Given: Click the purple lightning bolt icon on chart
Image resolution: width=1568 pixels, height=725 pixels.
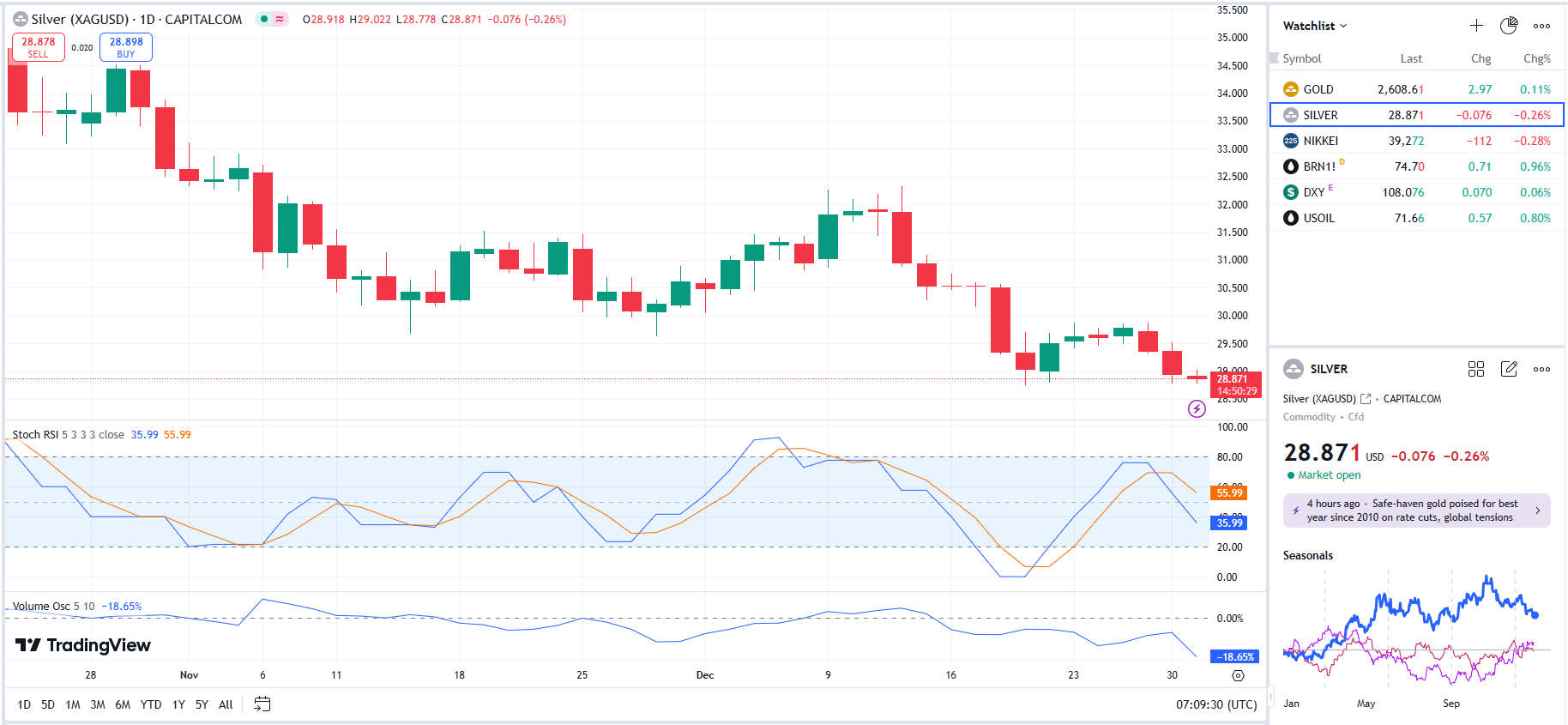Looking at the screenshot, I should pyautogui.click(x=1197, y=409).
